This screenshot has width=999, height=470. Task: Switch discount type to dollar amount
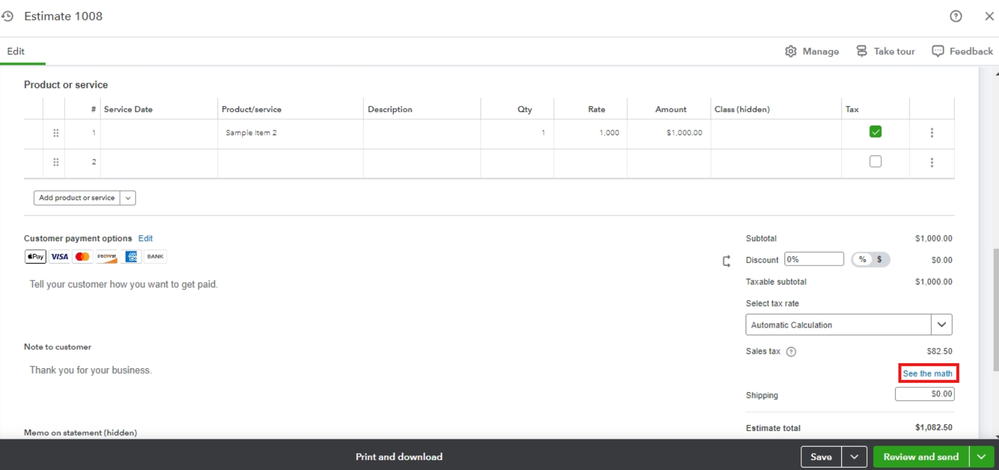click(880, 260)
